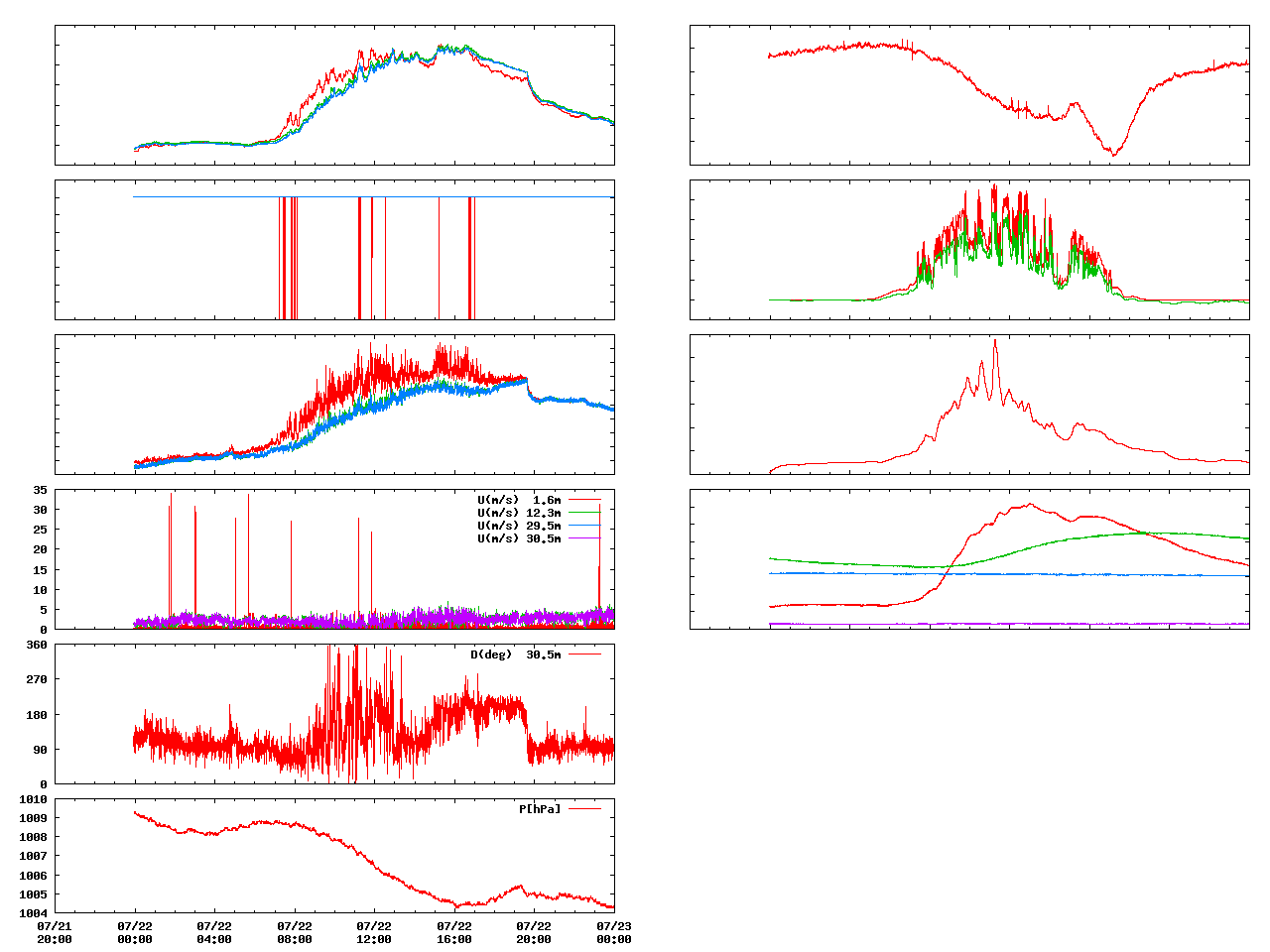Viewport: 1270px width, 952px height.
Task: Click the "90" direction axis label
Action: pyautogui.click(x=40, y=750)
